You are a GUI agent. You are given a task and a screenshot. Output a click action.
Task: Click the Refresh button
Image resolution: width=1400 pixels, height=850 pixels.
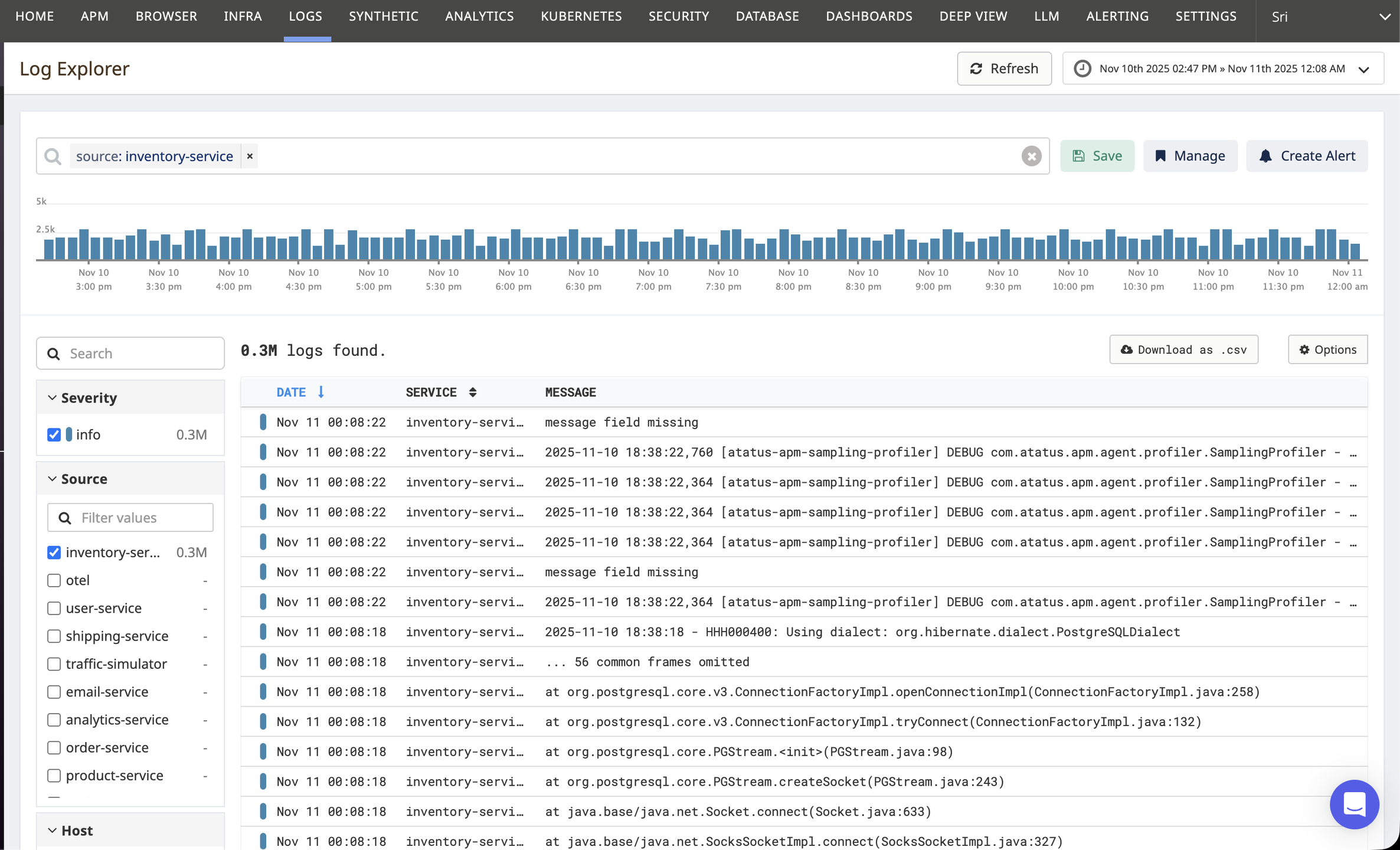click(x=1004, y=68)
